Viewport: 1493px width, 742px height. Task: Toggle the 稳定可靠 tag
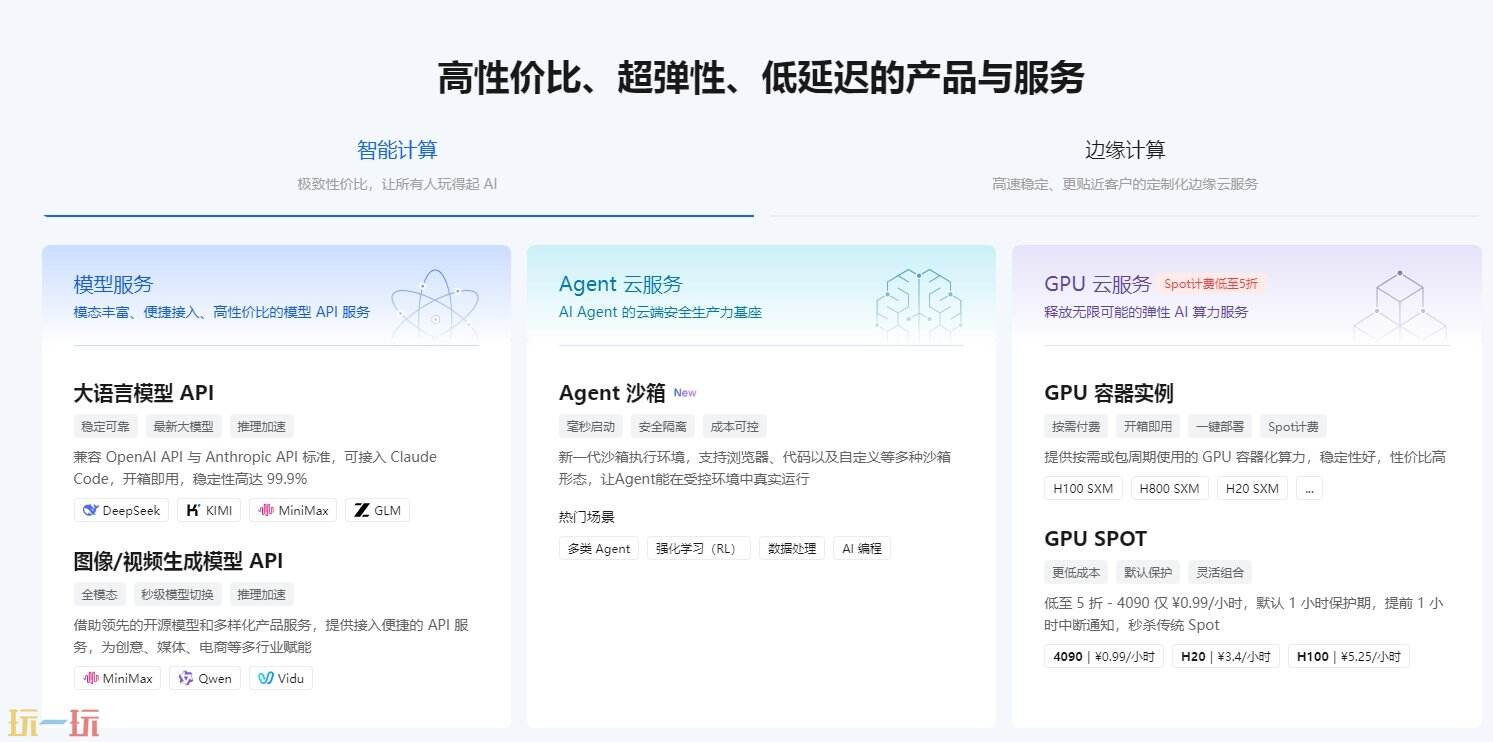click(105, 426)
